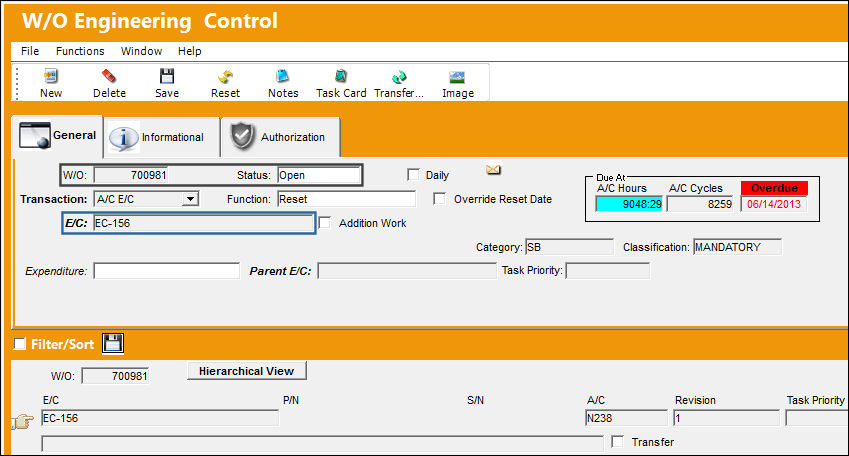Click the Classification field MANDATORY
Image resolution: width=849 pixels, height=456 pixels.
tap(737, 247)
